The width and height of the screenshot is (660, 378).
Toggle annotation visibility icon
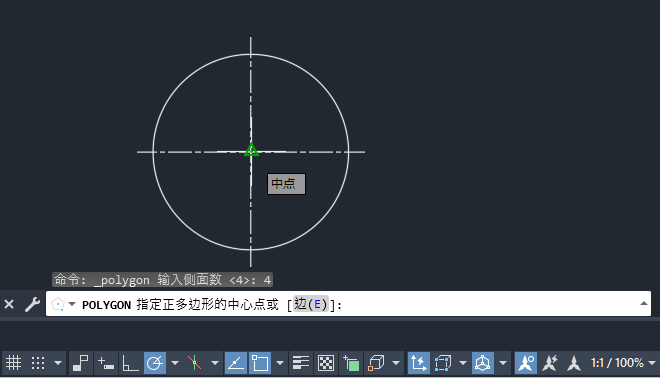[526, 362]
